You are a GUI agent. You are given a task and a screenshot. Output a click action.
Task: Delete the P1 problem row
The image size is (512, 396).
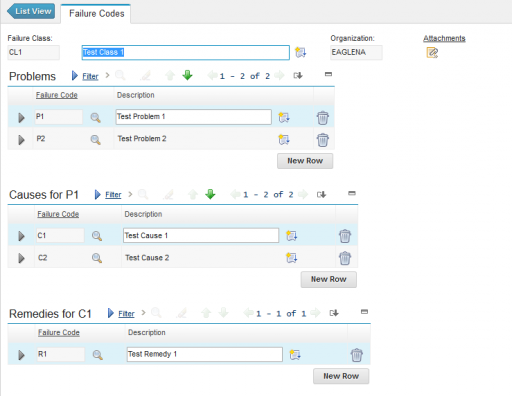pyautogui.click(x=322, y=118)
